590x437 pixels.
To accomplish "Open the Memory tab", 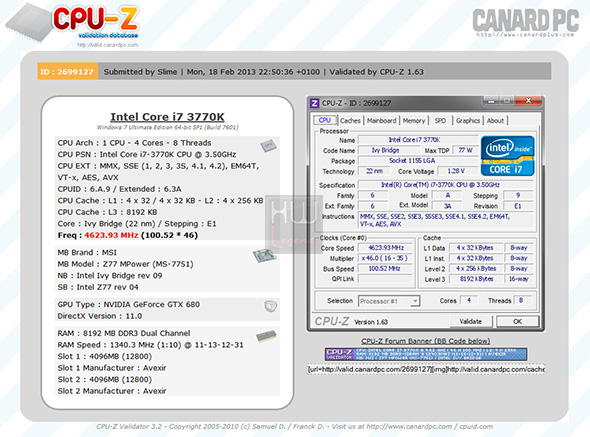I will coord(414,120).
